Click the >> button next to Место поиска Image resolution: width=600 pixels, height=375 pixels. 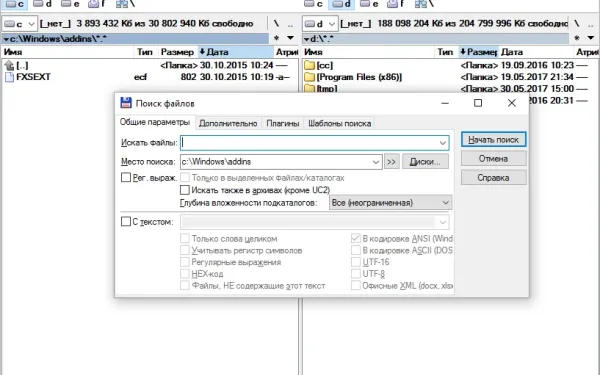coord(391,162)
